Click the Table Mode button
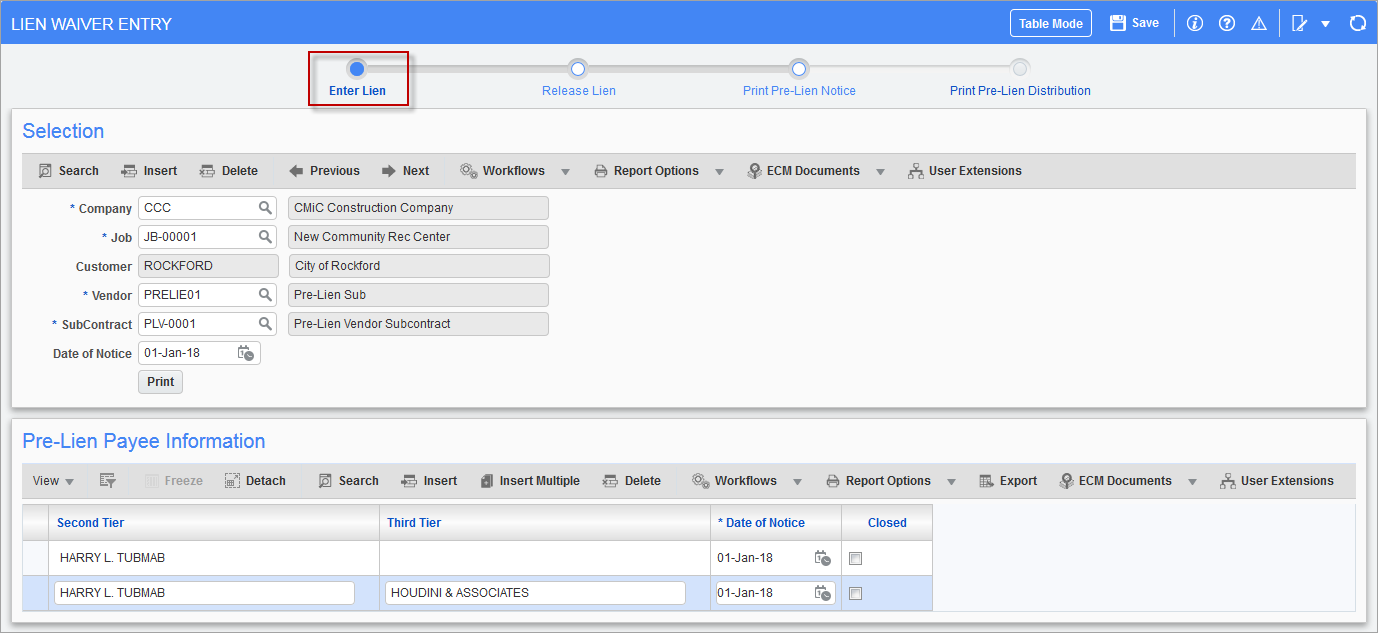This screenshot has height=633, width=1378. click(1050, 23)
